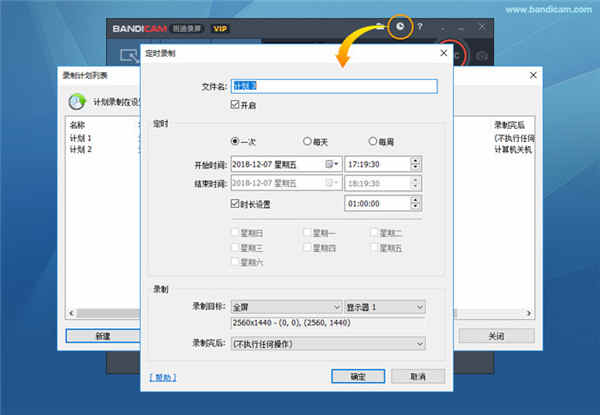
Task: Check the 星期五 checkbox
Action: [374, 247]
